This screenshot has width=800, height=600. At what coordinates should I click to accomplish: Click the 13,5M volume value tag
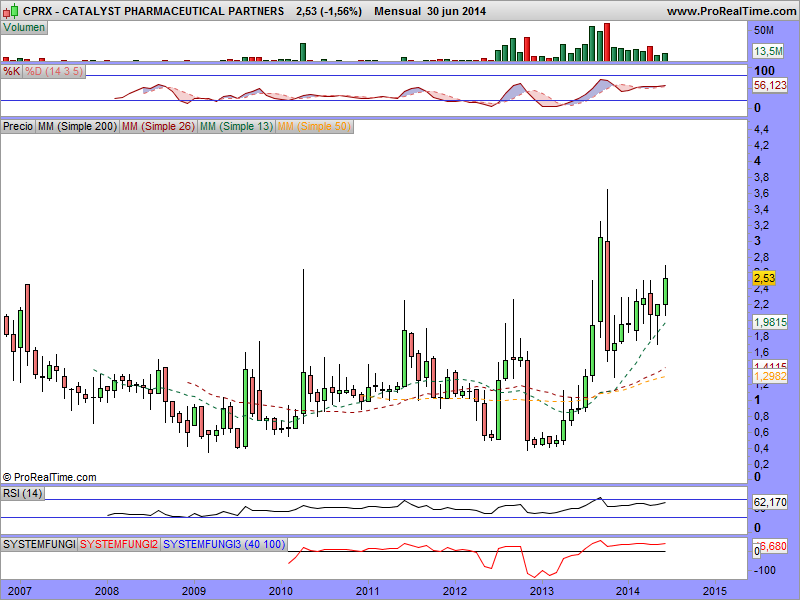tap(768, 51)
